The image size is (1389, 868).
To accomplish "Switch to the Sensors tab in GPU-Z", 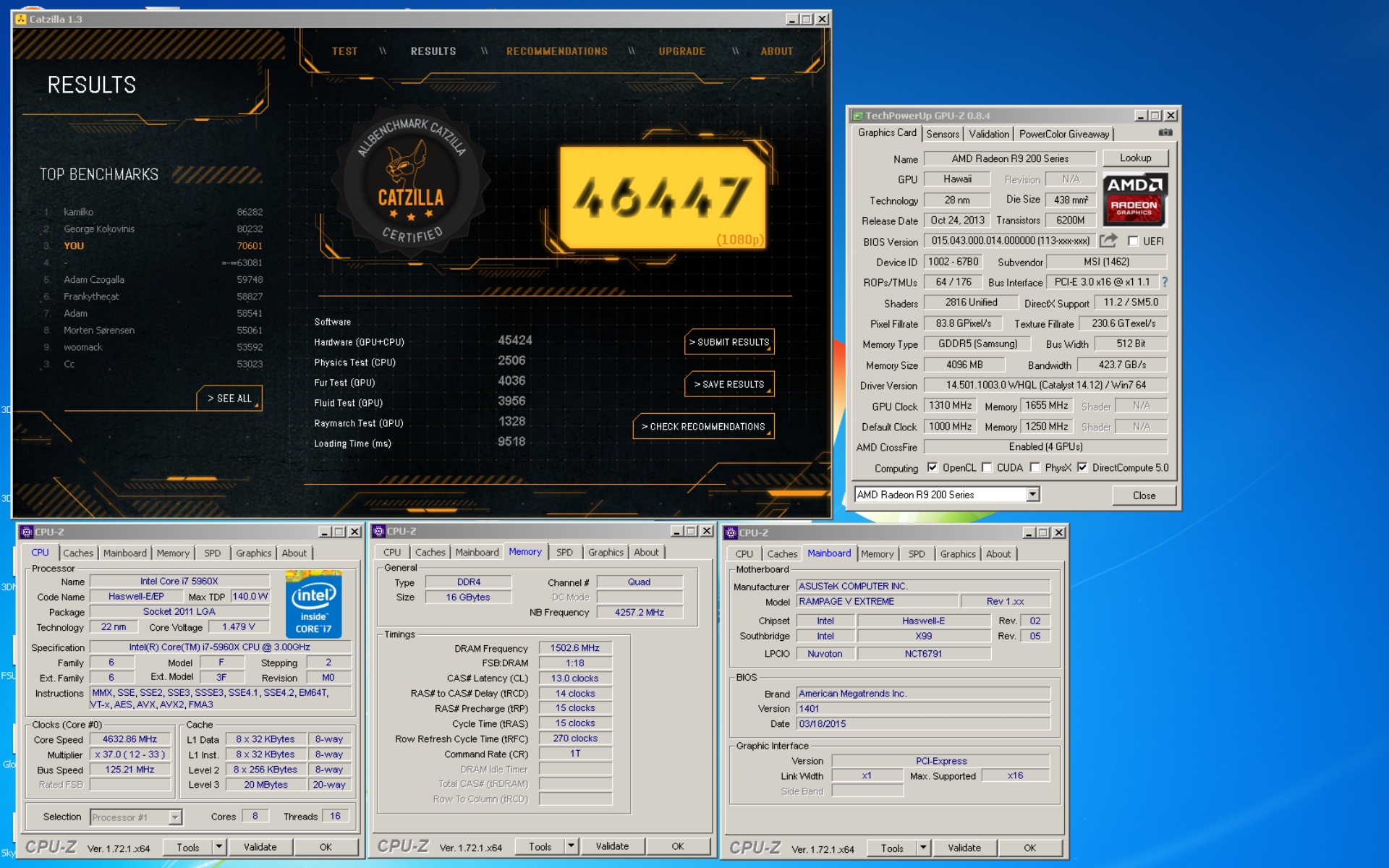I will tap(942, 134).
